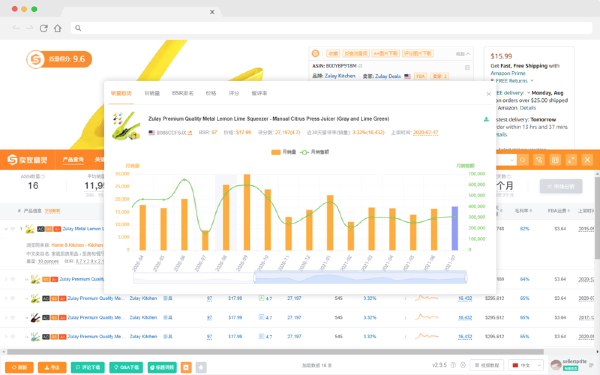Click the browser address bar
The height and width of the screenshot is (375, 600).
tap(331, 28)
